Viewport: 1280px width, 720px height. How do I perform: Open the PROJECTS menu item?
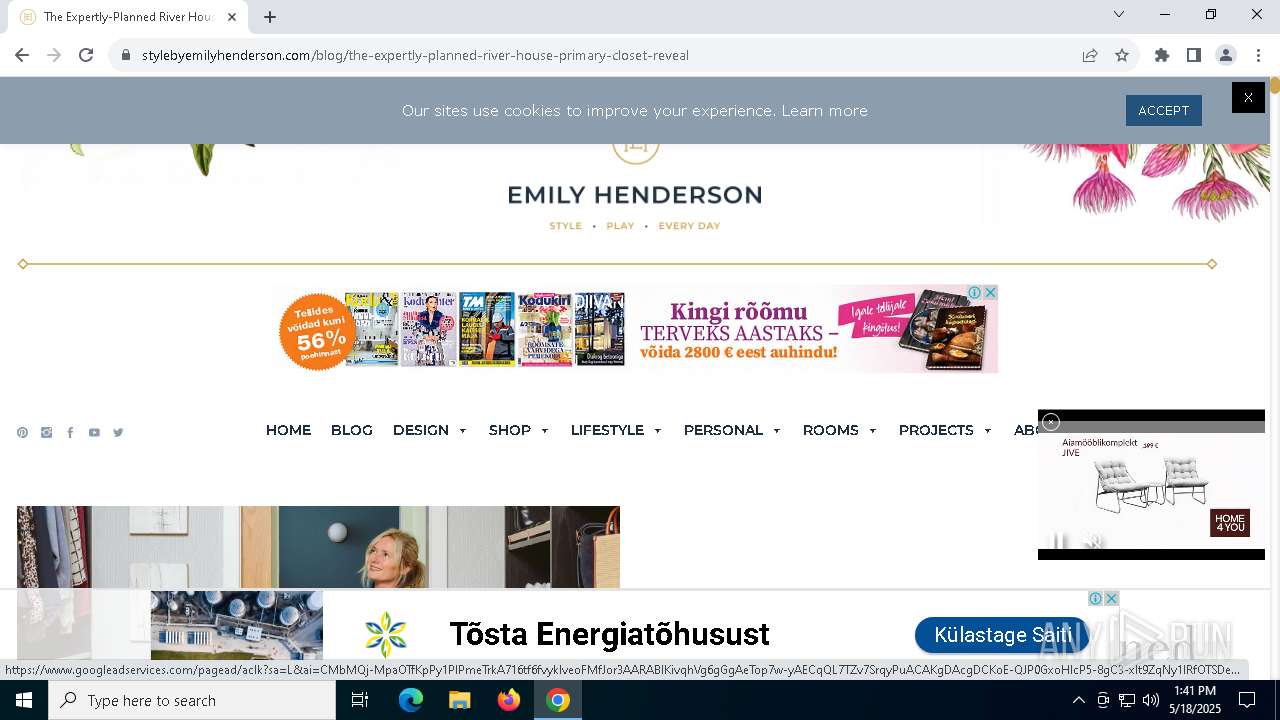(x=936, y=430)
